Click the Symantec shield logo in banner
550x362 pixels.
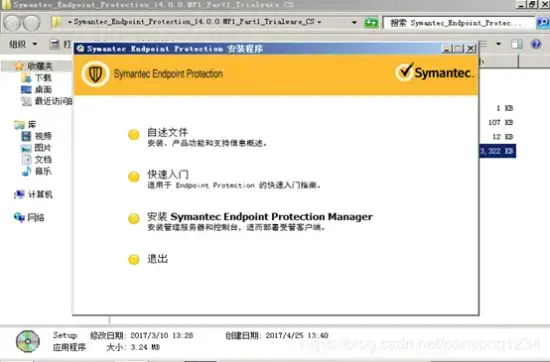coord(95,74)
